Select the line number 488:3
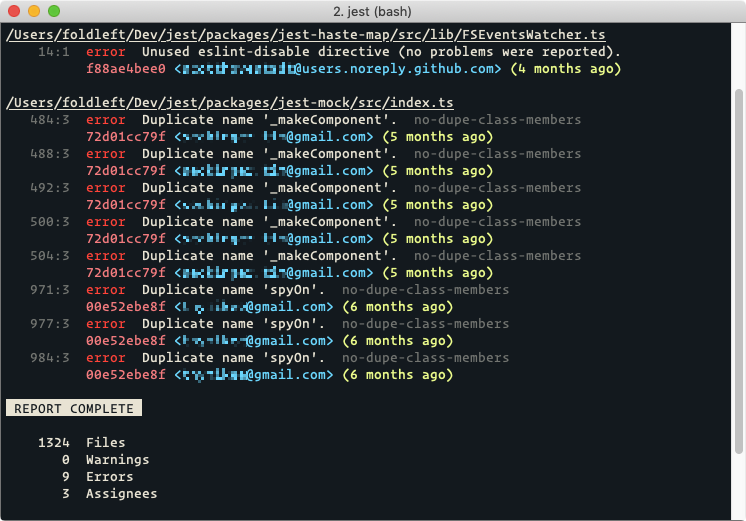Viewport: 746px width, 521px height. 50,154
